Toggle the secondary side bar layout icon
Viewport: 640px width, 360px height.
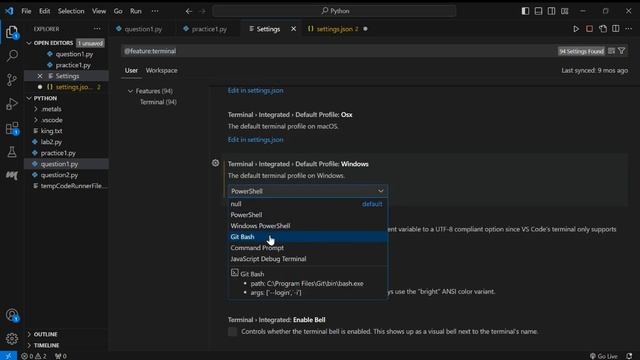[551, 11]
